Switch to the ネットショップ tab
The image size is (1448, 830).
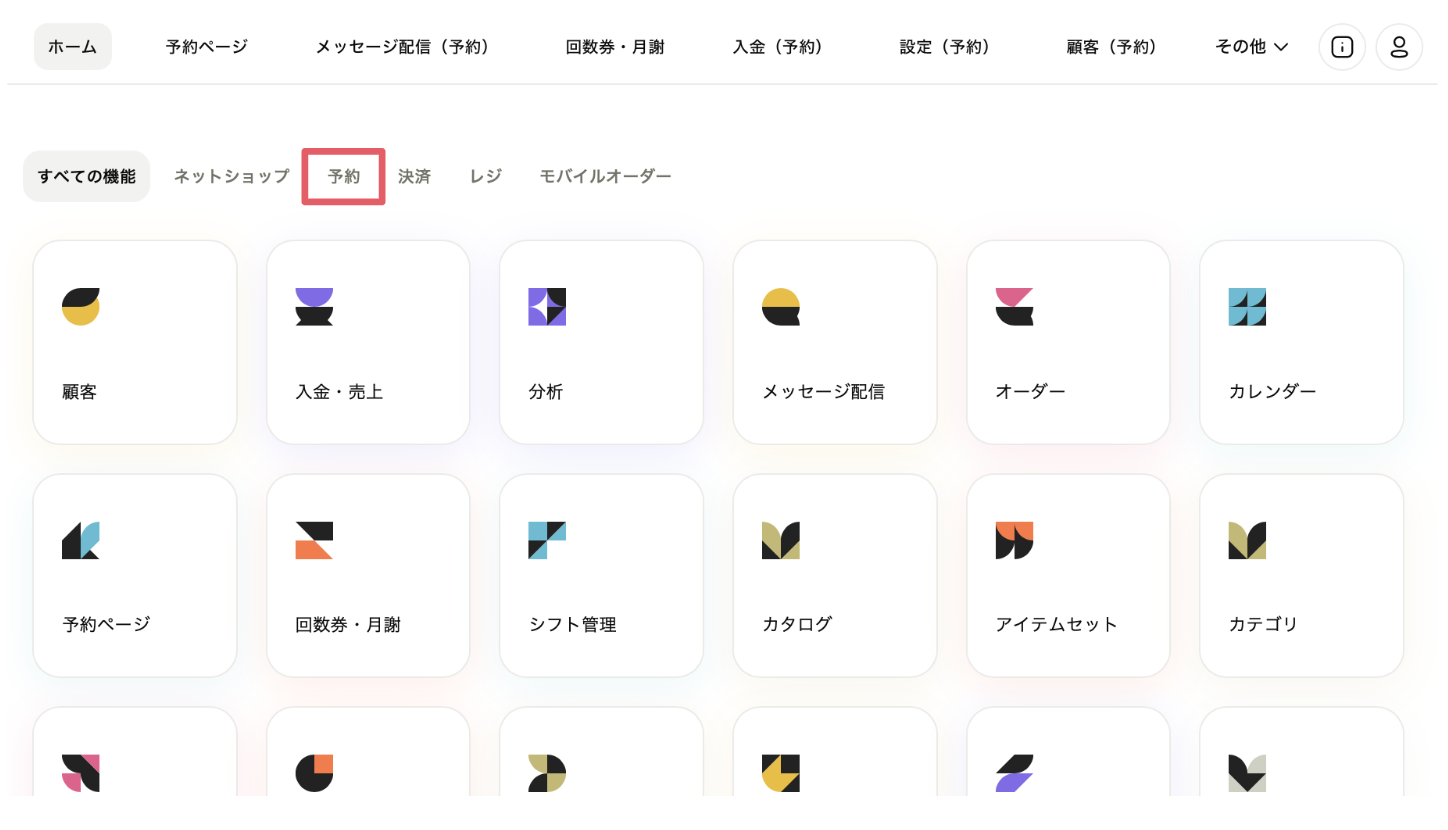(x=231, y=177)
